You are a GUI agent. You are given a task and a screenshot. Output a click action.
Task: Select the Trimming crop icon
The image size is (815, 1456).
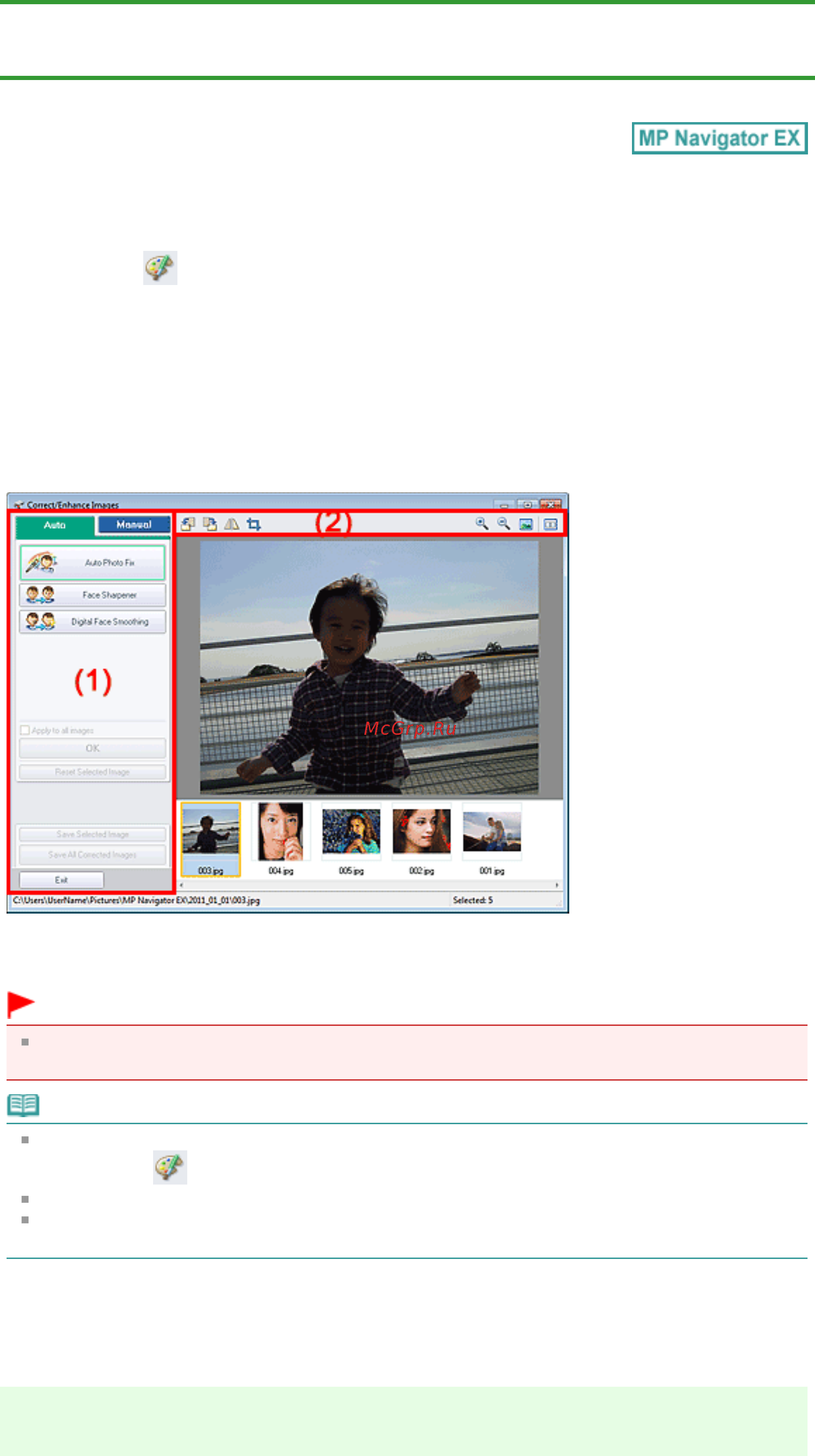click(x=254, y=524)
